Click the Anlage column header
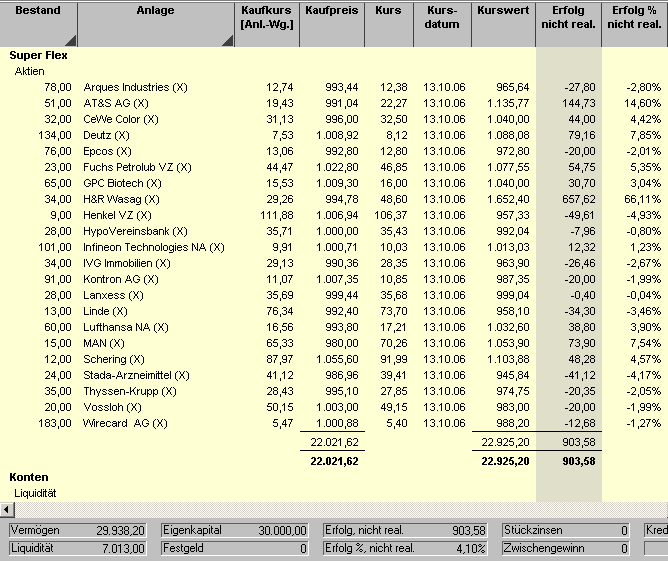Viewport: 668px width, 562px height. coord(155,24)
